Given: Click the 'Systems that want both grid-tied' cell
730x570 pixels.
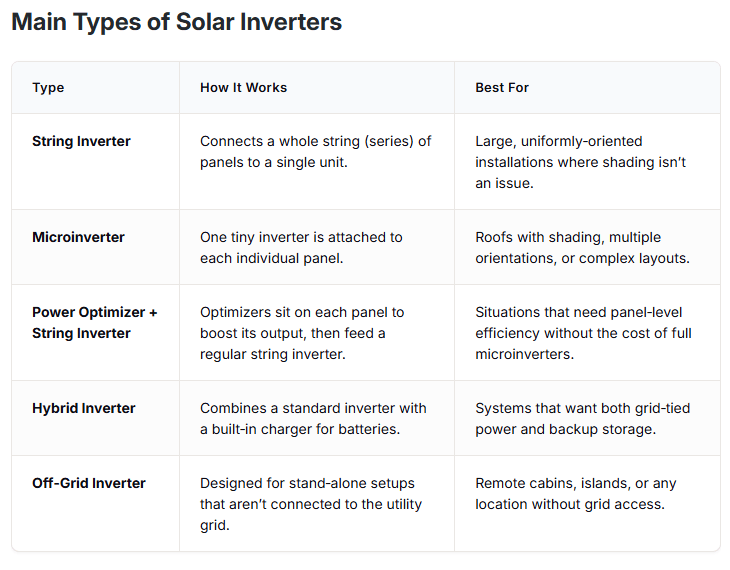Looking at the screenshot, I should (582, 418).
